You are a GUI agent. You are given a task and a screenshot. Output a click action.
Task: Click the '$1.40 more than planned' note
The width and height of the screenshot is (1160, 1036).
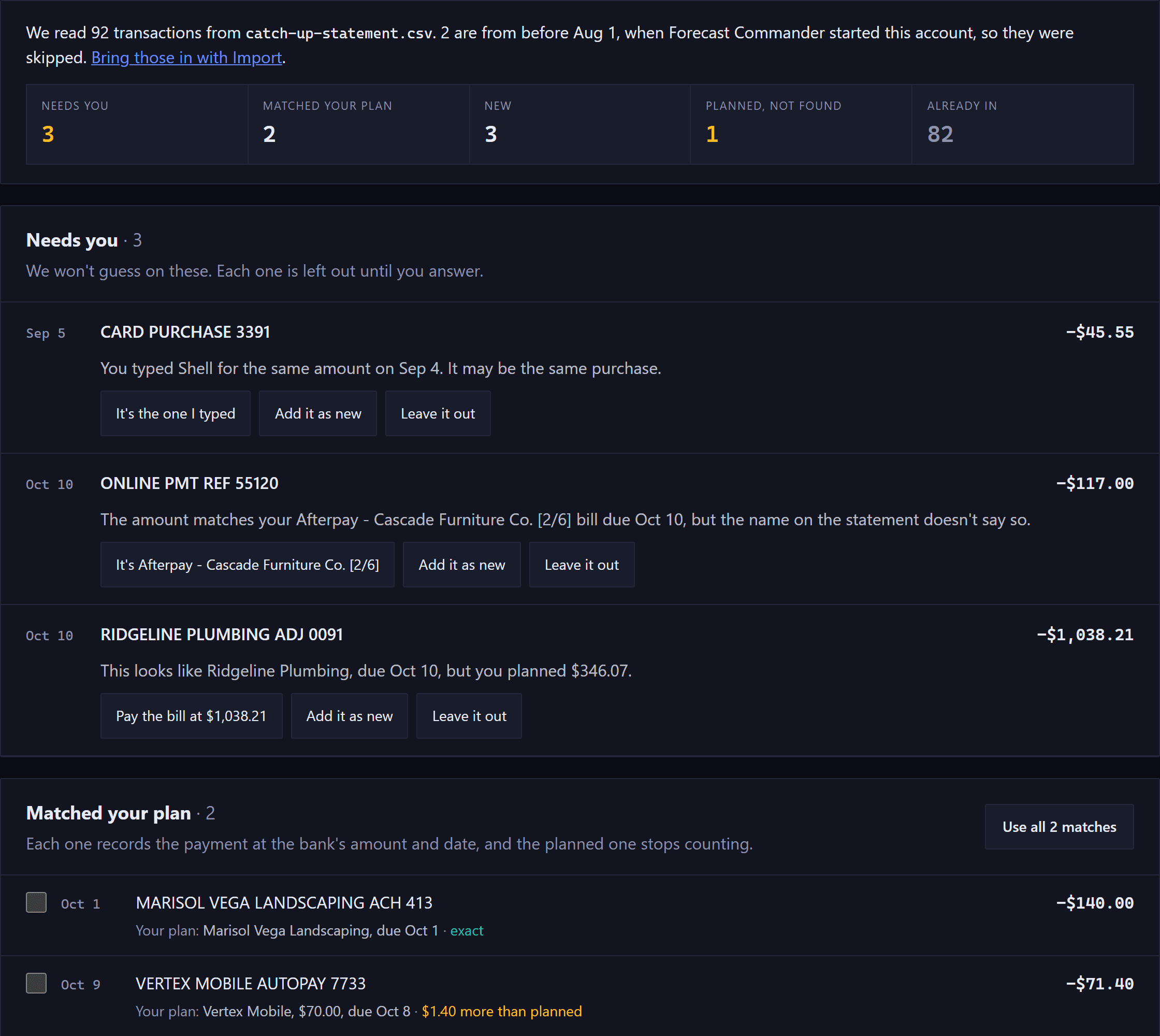pyautogui.click(x=502, y=1012)
